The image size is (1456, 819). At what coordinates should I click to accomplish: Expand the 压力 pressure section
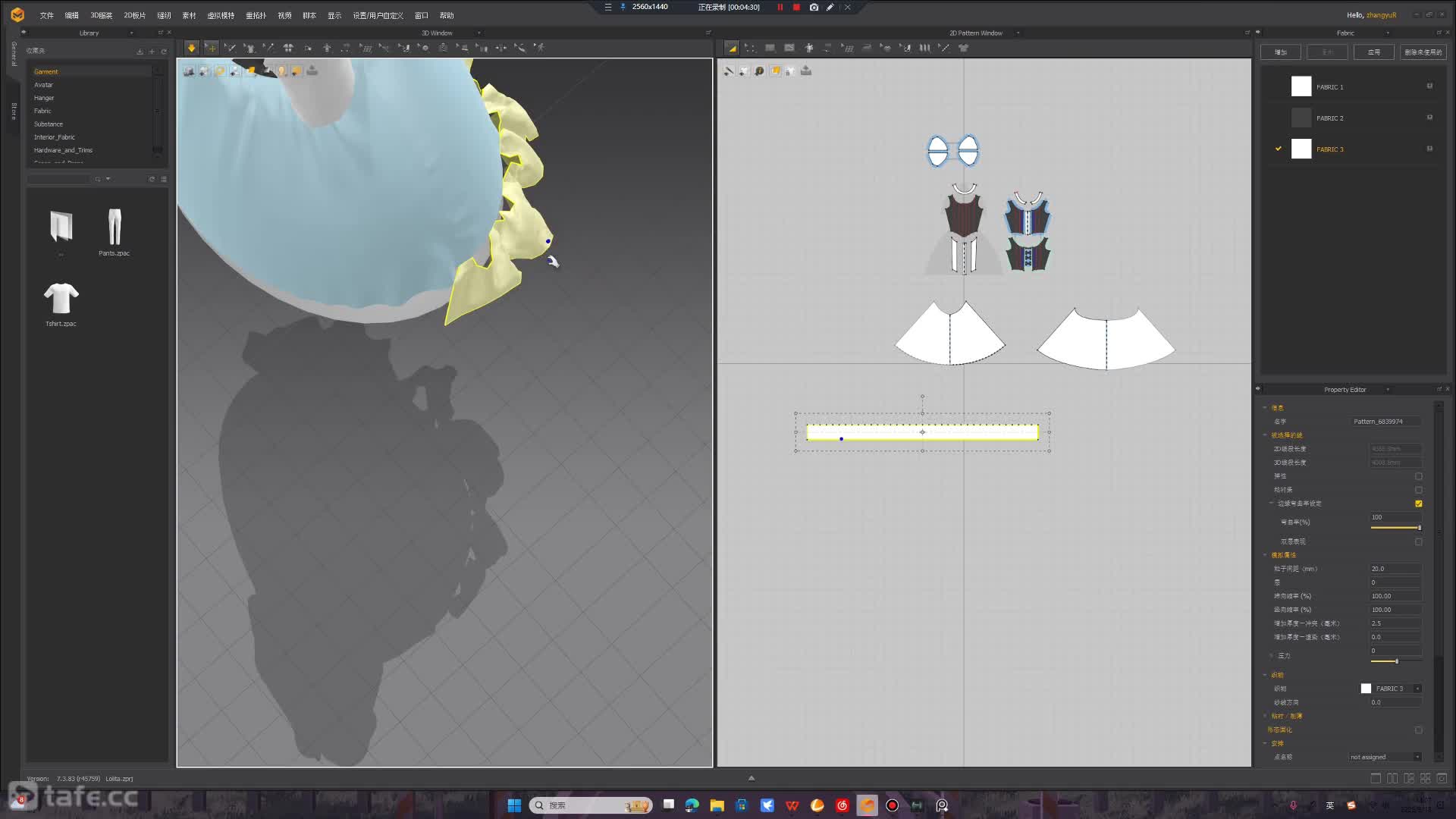tap(1272, 655)
